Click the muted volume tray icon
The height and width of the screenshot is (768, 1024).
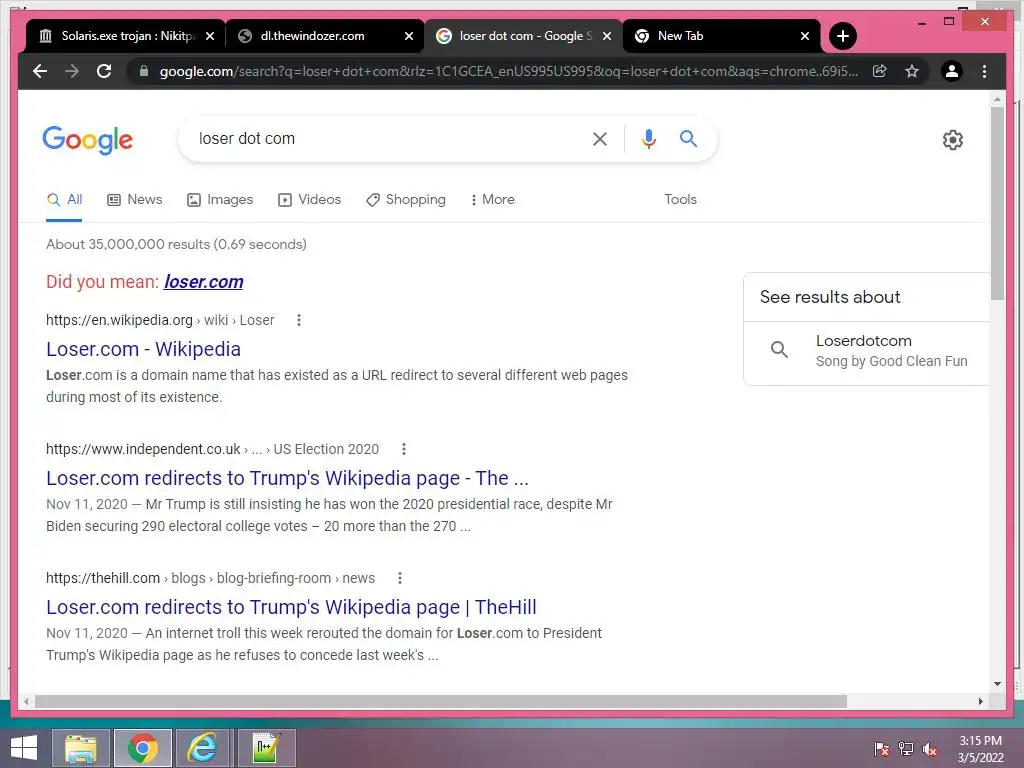point(929,749)
